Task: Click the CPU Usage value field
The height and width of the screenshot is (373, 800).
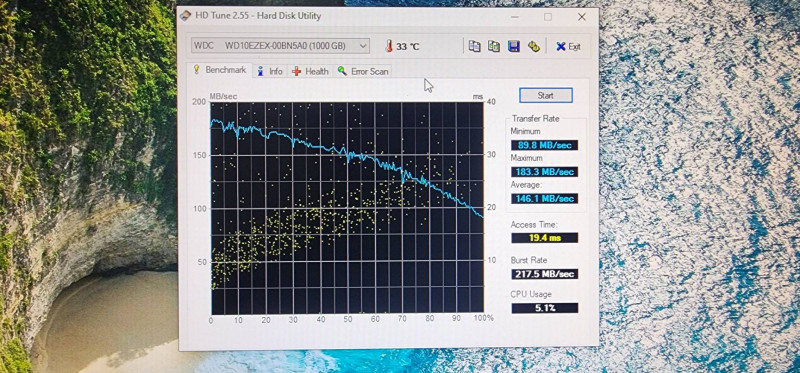Action: pyautogui.click(x=544, y=308)
